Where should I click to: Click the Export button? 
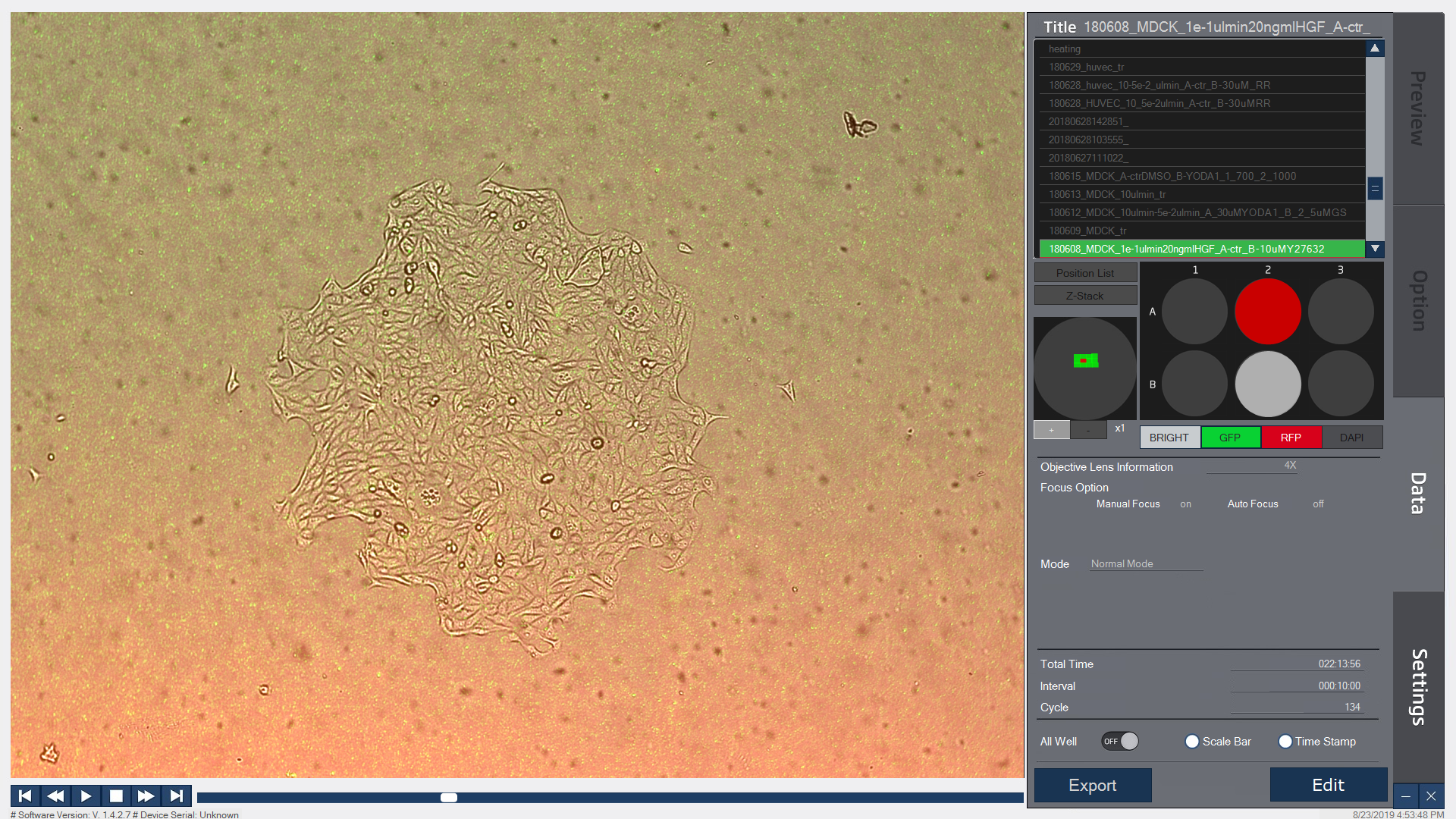(1092, 785)
